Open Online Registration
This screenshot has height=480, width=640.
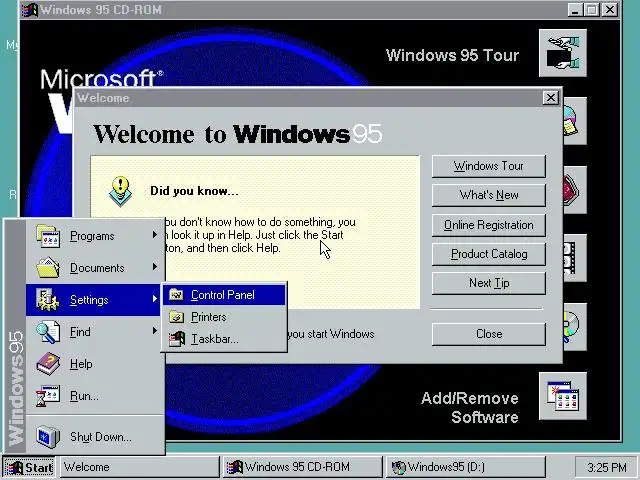click(489, 225)
